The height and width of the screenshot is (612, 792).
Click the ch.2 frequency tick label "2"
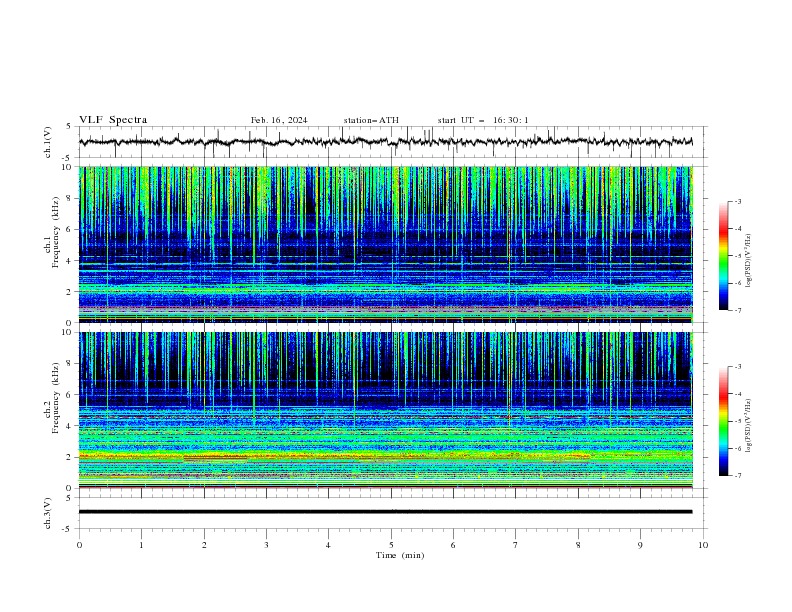click(x=71, y=457)
